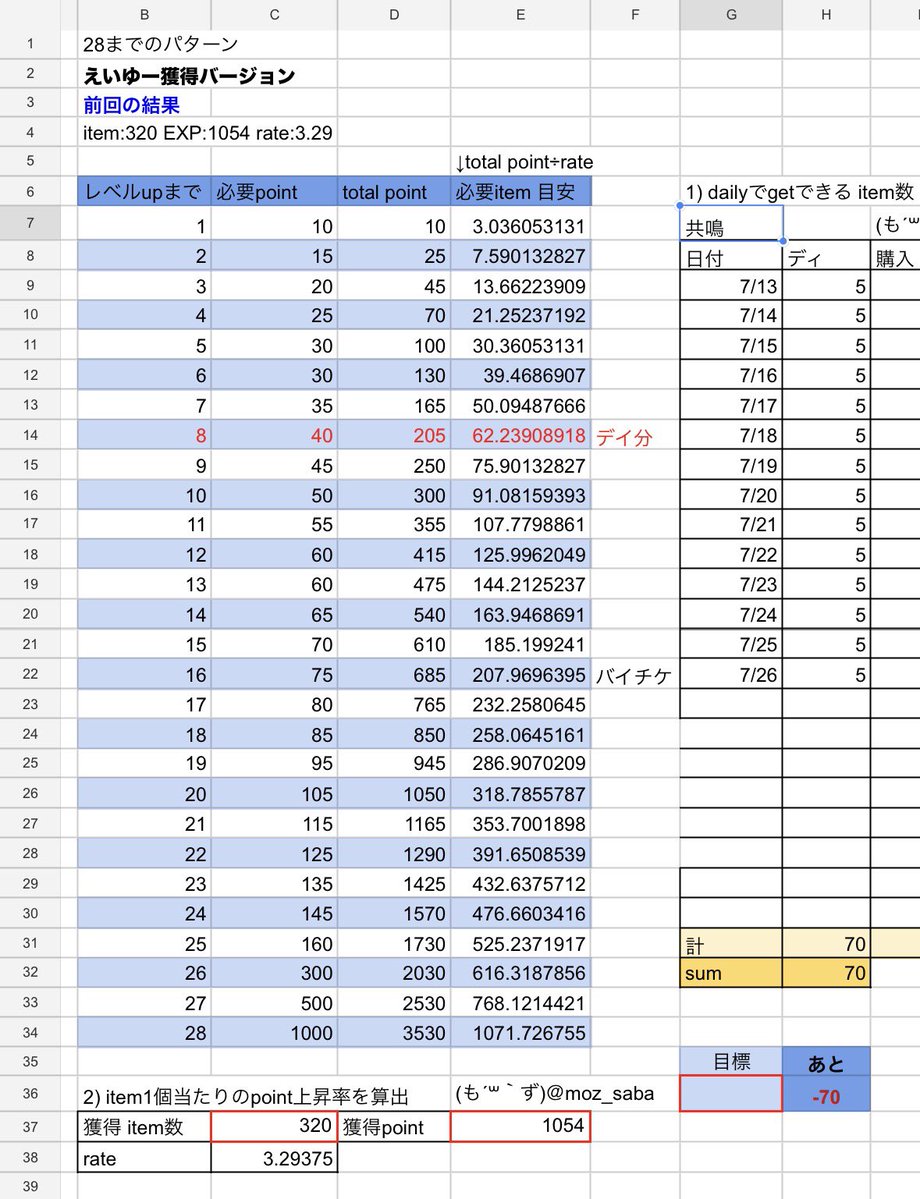Image resolution: width=920 pixels, height=1199 pixels.
Task: Click the '@moz_saba' credit cell
Action: point(555,1093)
